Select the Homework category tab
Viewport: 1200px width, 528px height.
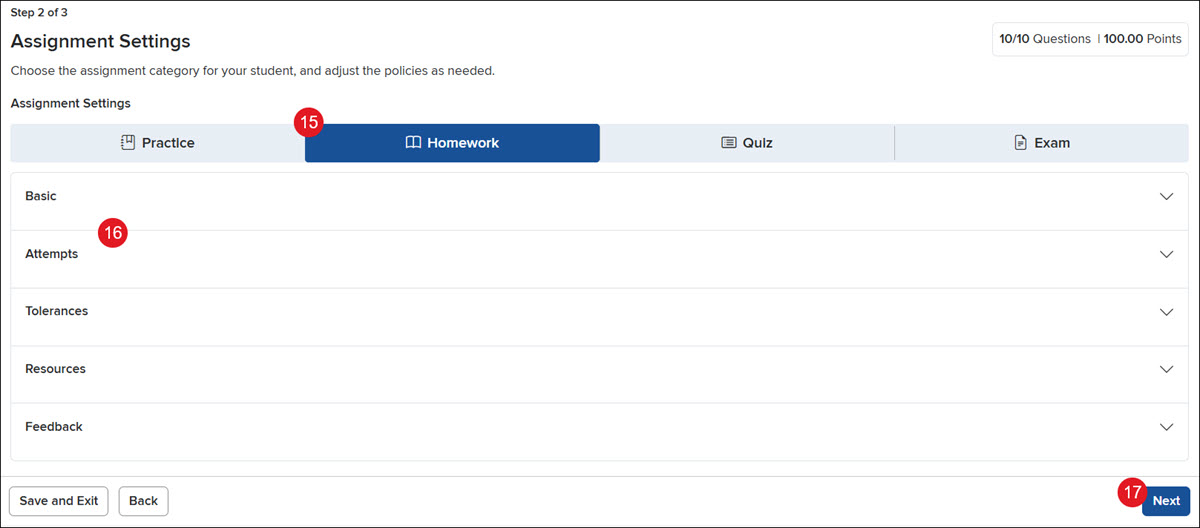click(452, 143)
